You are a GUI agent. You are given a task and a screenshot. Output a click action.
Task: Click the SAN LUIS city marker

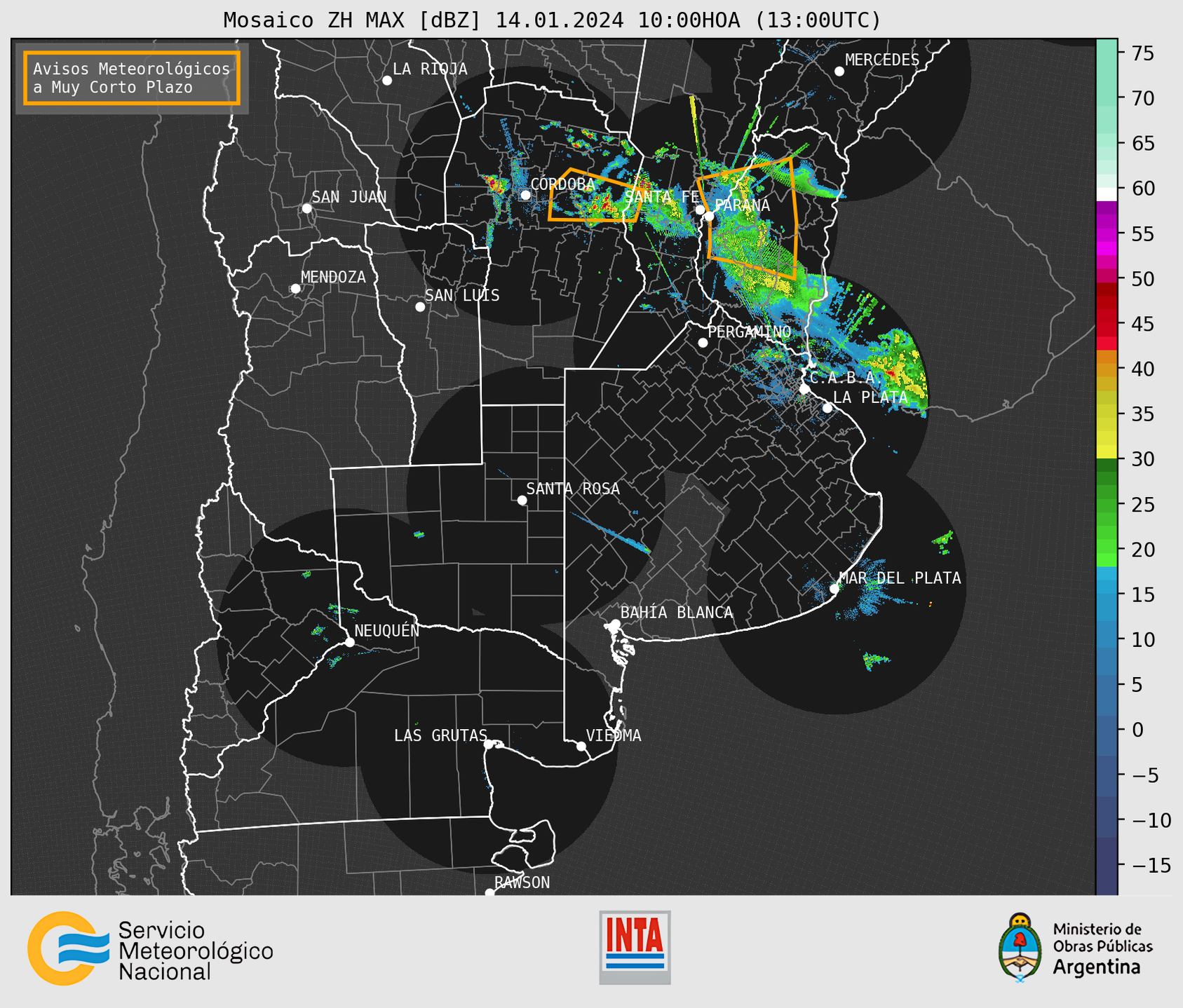(x=420, y=307)
